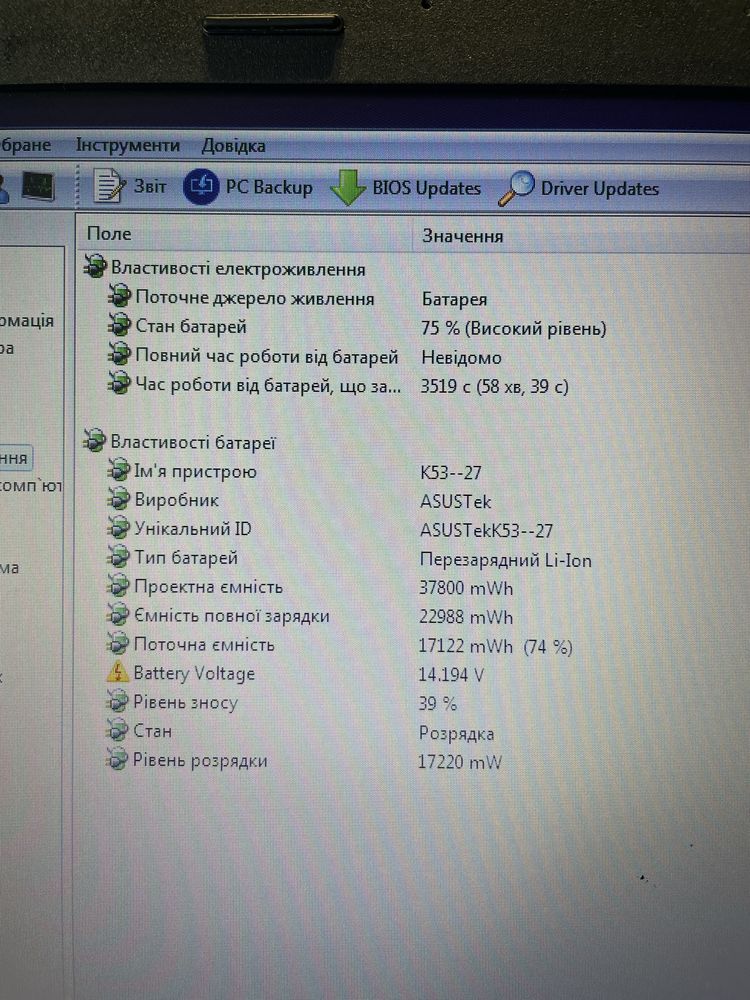Select the Рівень розрядки row icon
The width and height of the screenshot is (750, 1000).
click(x=117, y=759)
